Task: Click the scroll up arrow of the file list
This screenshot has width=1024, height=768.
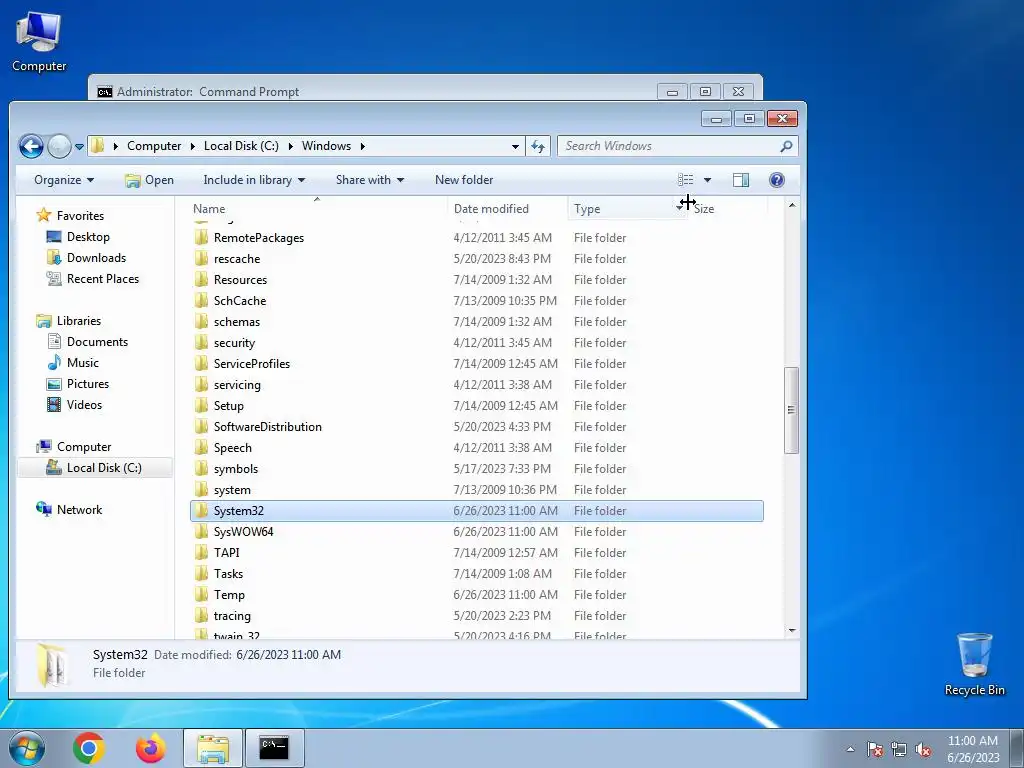Action: (792, 206)
